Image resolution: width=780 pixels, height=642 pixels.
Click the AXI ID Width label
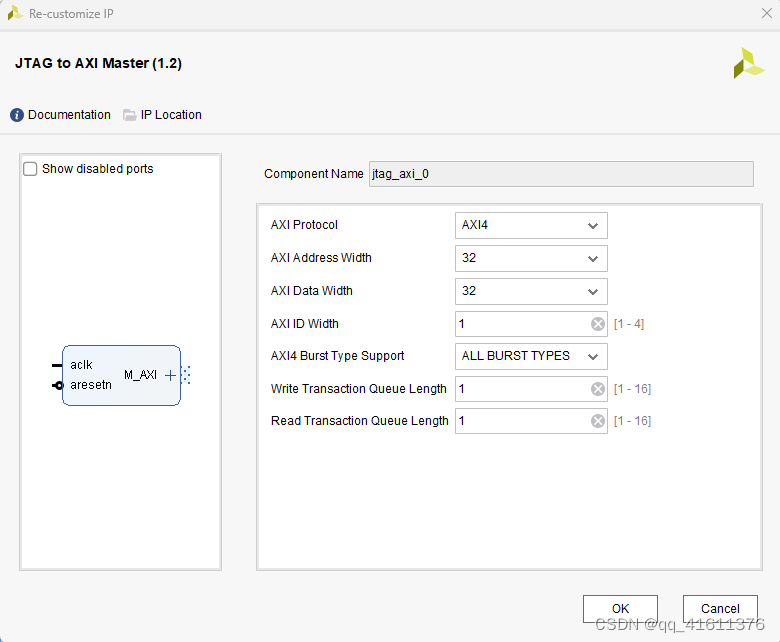point(304,324)
